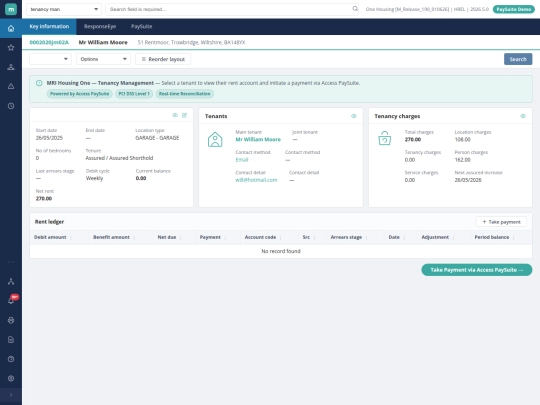Focus the main search input field

(x=231, y=9)
